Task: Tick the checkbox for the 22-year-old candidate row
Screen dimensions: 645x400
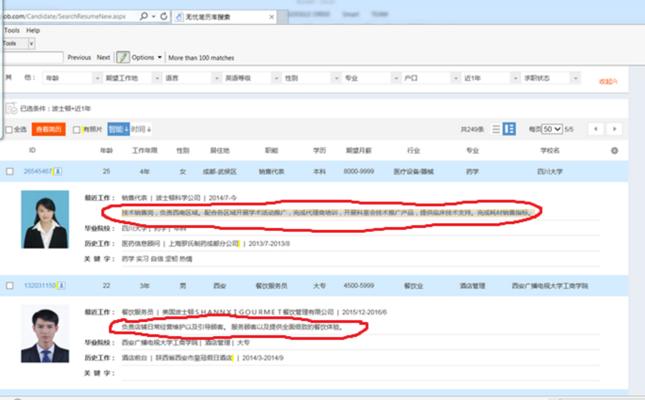Action: (x=10, y=285)
